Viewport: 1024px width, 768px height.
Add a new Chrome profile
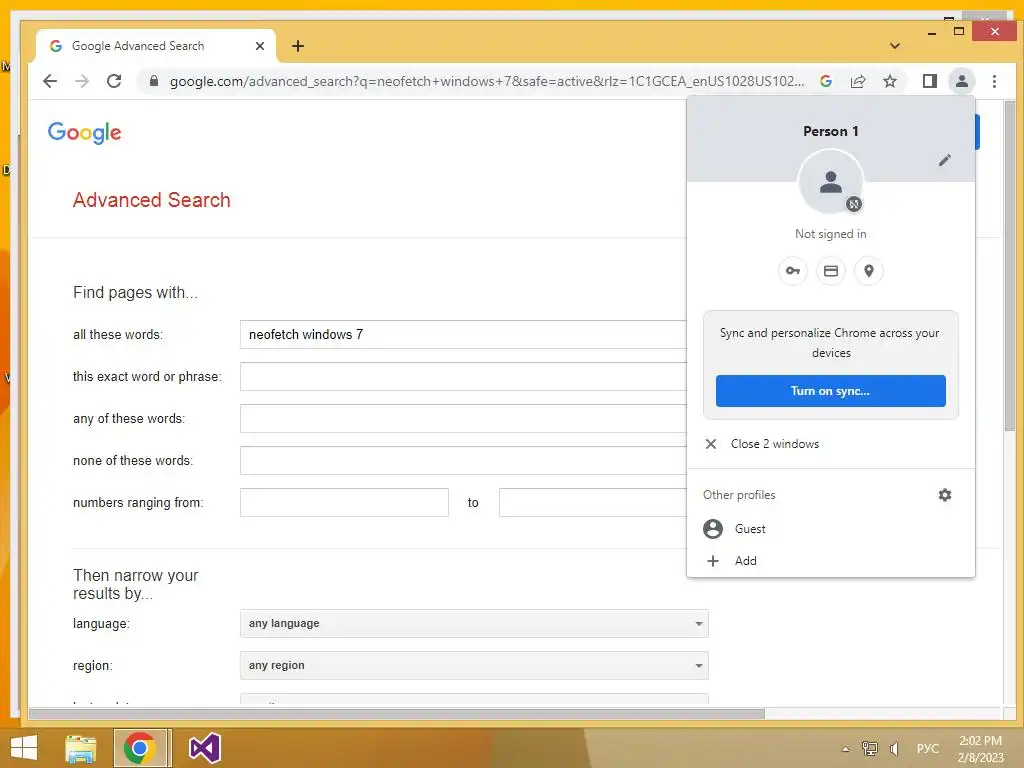pyautogui.click(x=831, y=561)
